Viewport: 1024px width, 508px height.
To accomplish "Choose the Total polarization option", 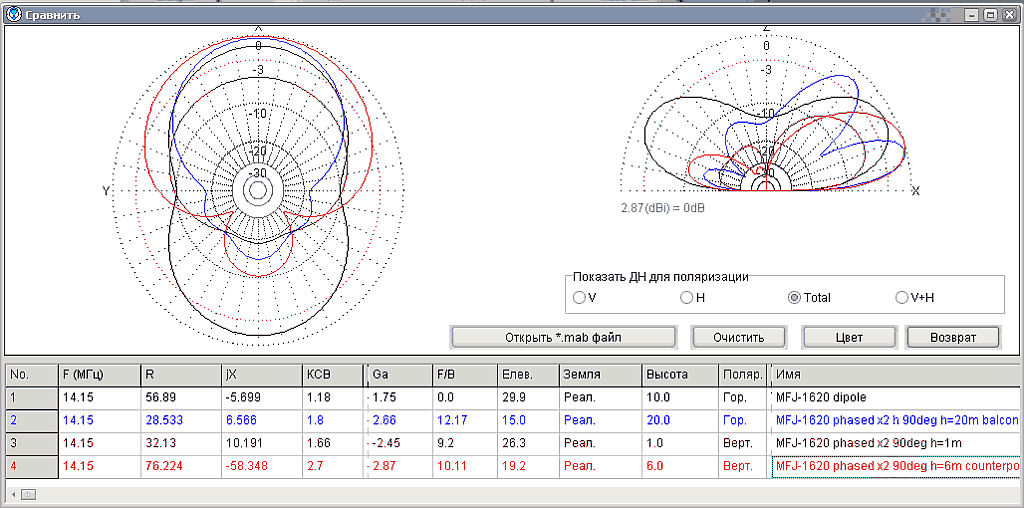I will pos(795,297).
